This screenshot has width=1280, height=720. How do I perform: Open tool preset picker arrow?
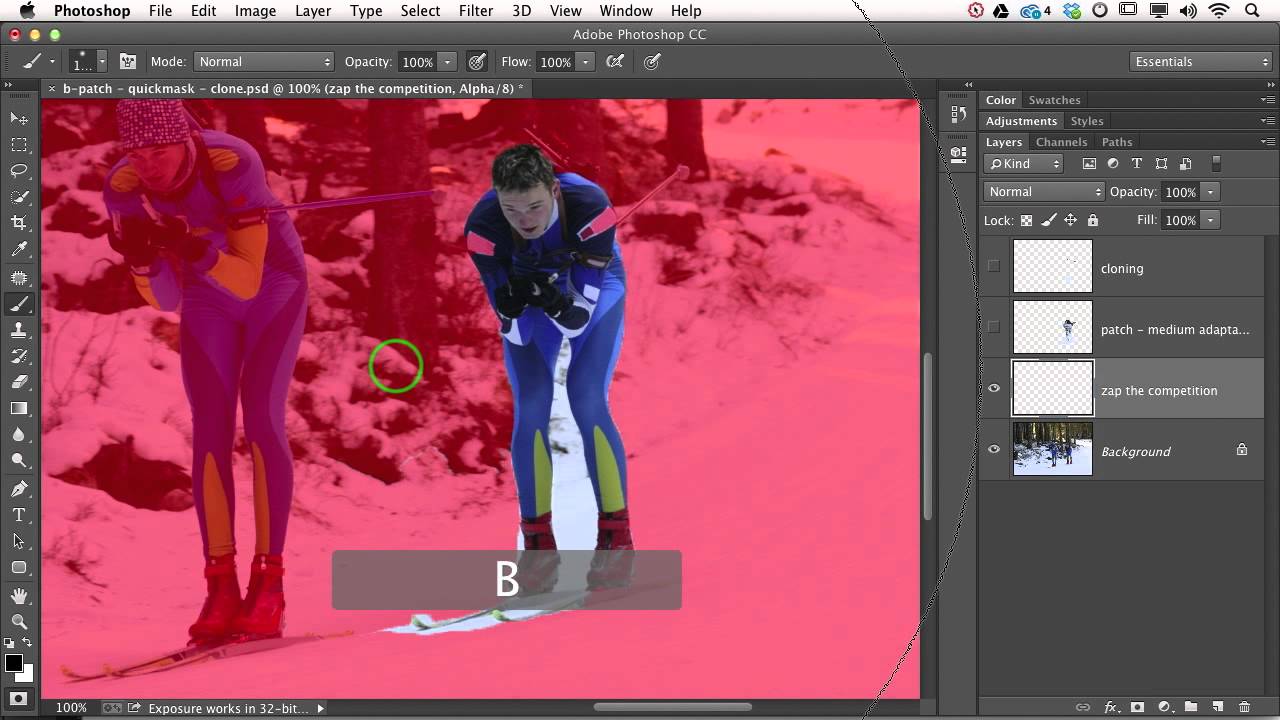(52, 62)
